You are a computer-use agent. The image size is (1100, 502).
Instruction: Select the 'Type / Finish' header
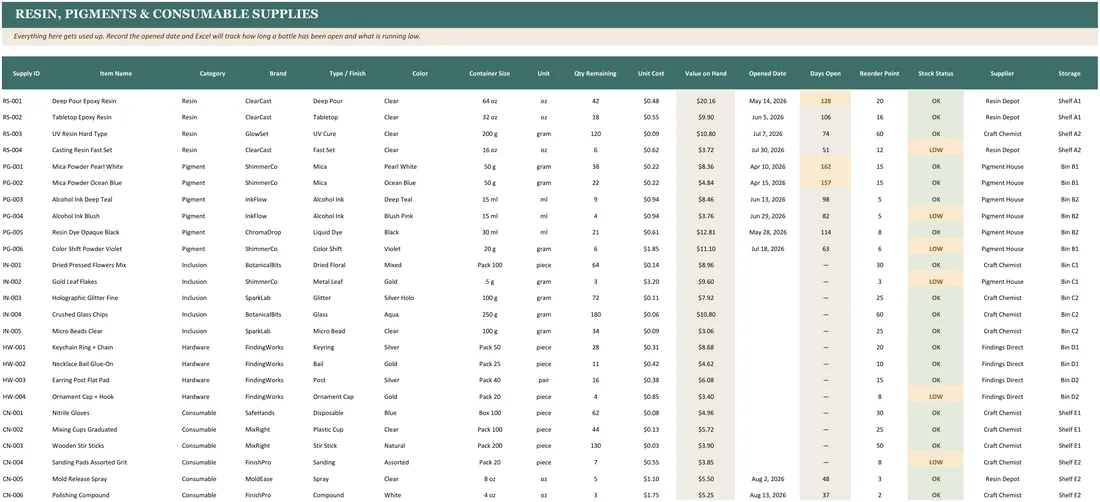[x=347, y=73]
